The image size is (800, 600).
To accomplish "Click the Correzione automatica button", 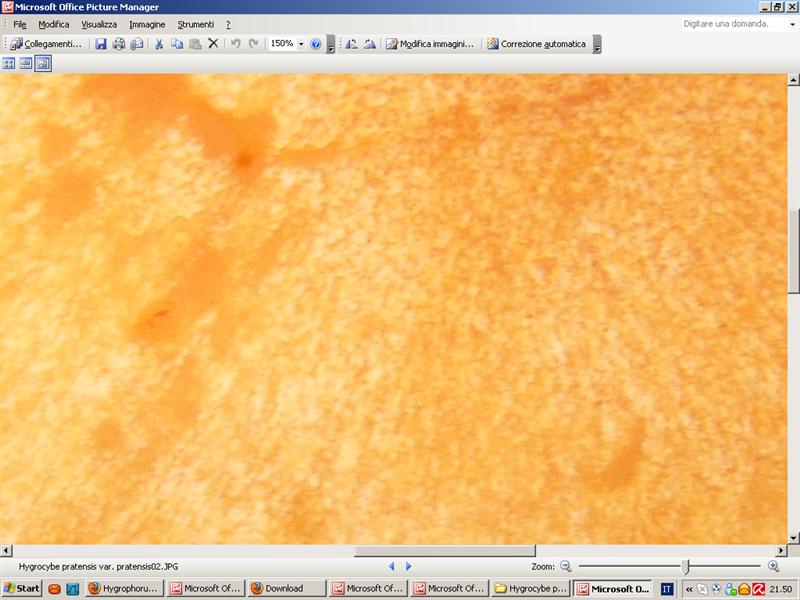I will click(536, 44).
